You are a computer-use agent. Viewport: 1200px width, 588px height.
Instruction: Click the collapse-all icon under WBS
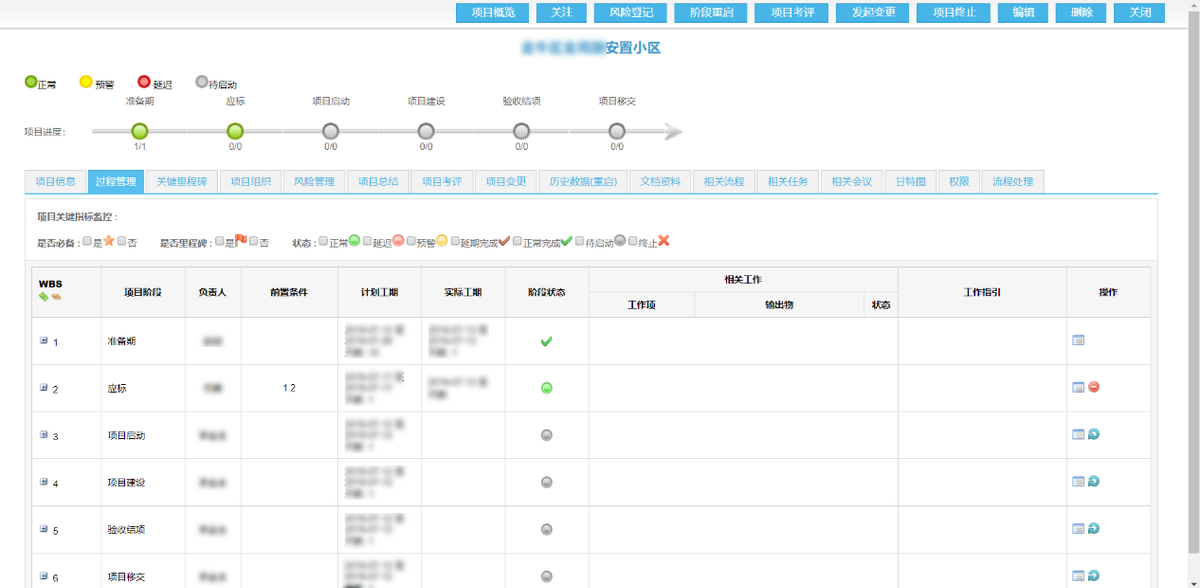56,296
